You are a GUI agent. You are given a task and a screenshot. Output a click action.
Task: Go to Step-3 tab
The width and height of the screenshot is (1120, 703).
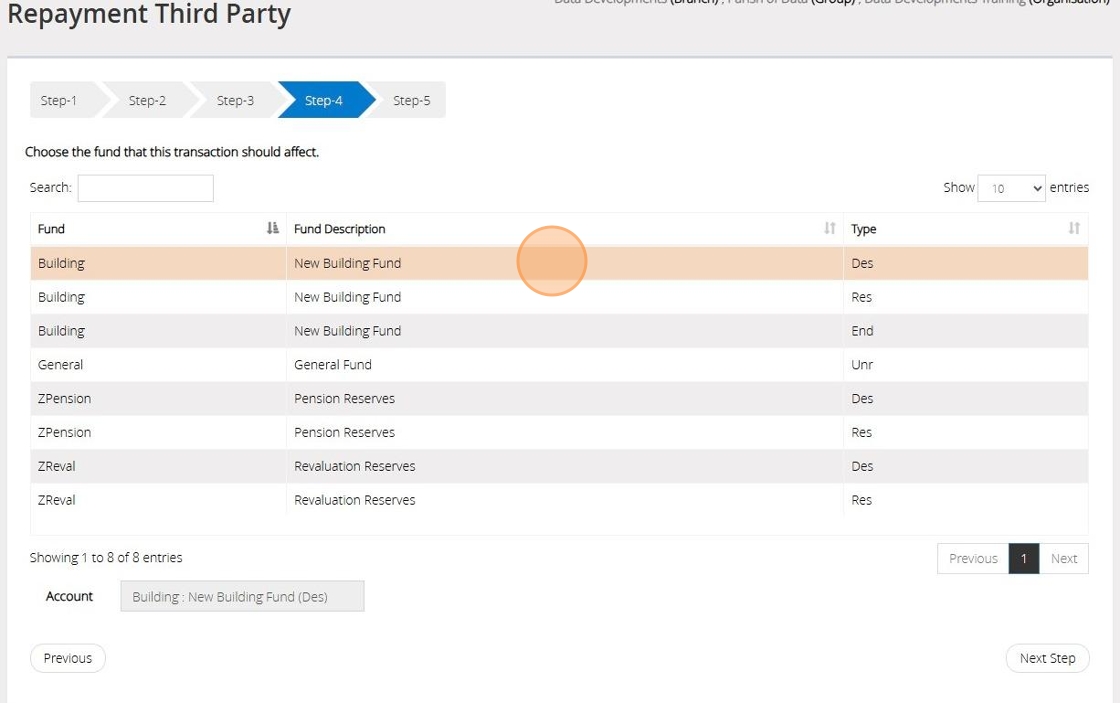[235, 100]
